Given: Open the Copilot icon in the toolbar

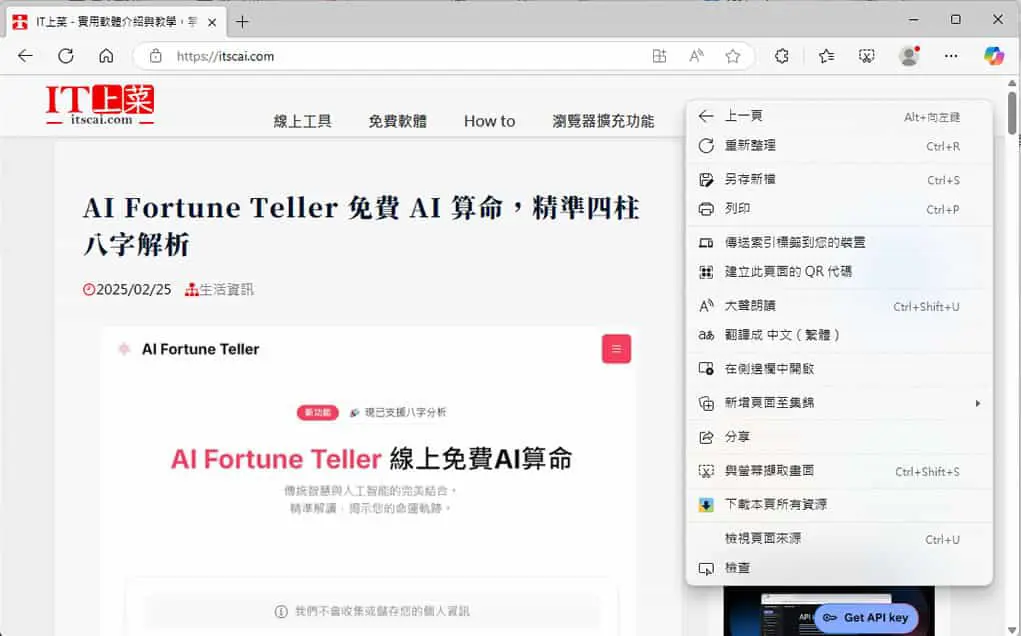Looking at the screenshot, I should pos(994,56).
